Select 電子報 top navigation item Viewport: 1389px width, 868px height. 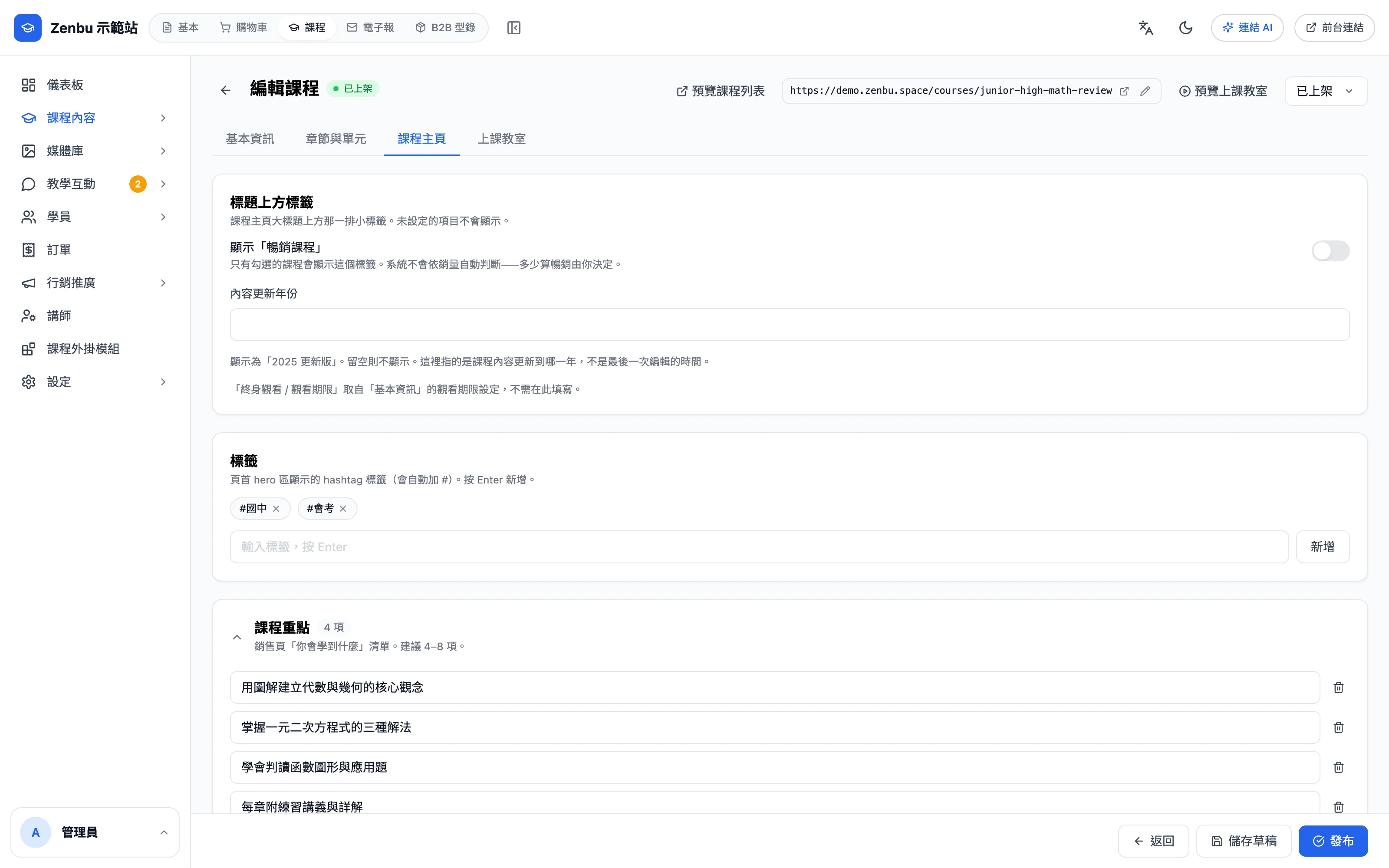pos(370,27)
